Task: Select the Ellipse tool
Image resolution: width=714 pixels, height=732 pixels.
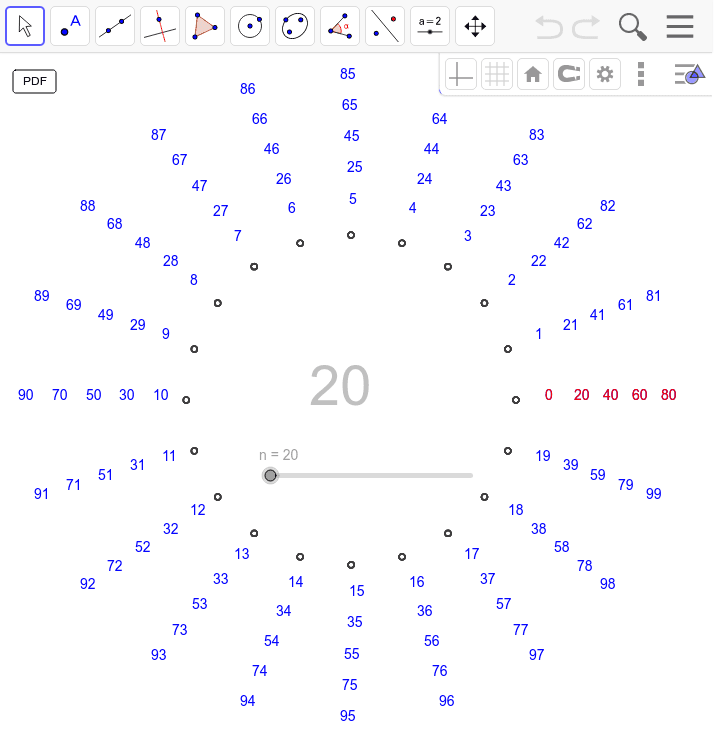Action: point(295,26)
